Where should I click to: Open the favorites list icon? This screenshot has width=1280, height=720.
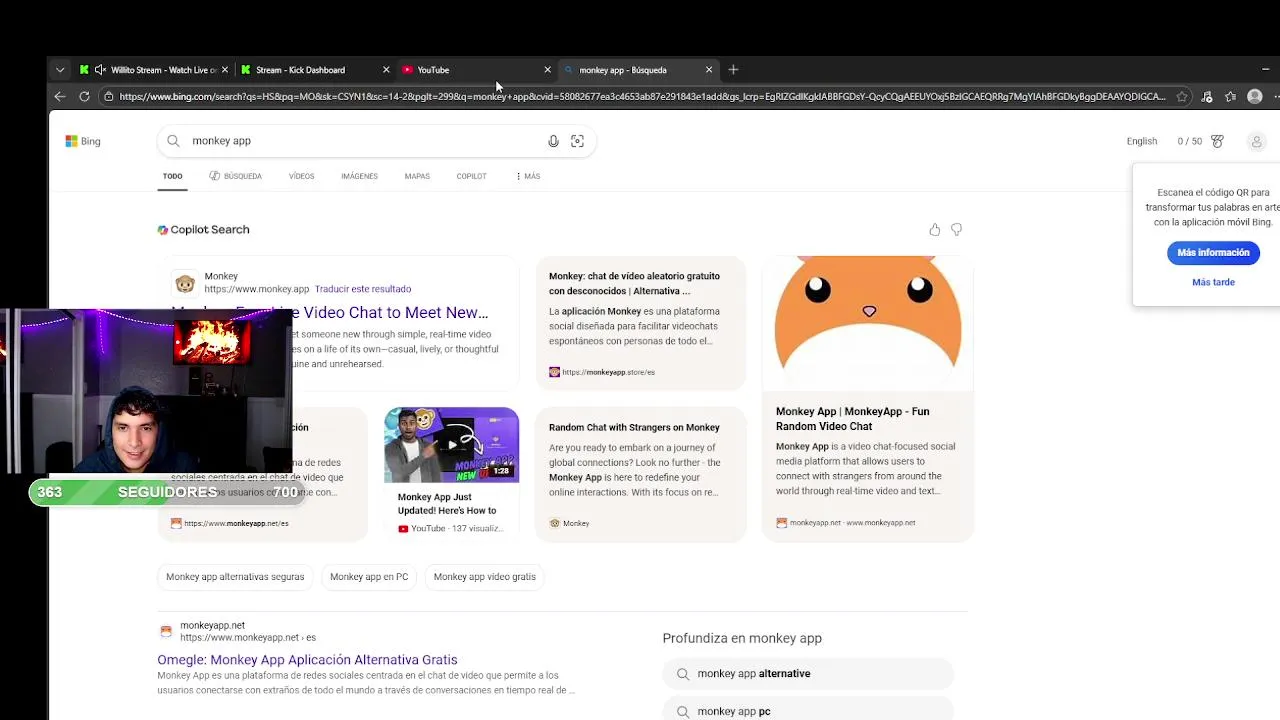[1231, 97]
